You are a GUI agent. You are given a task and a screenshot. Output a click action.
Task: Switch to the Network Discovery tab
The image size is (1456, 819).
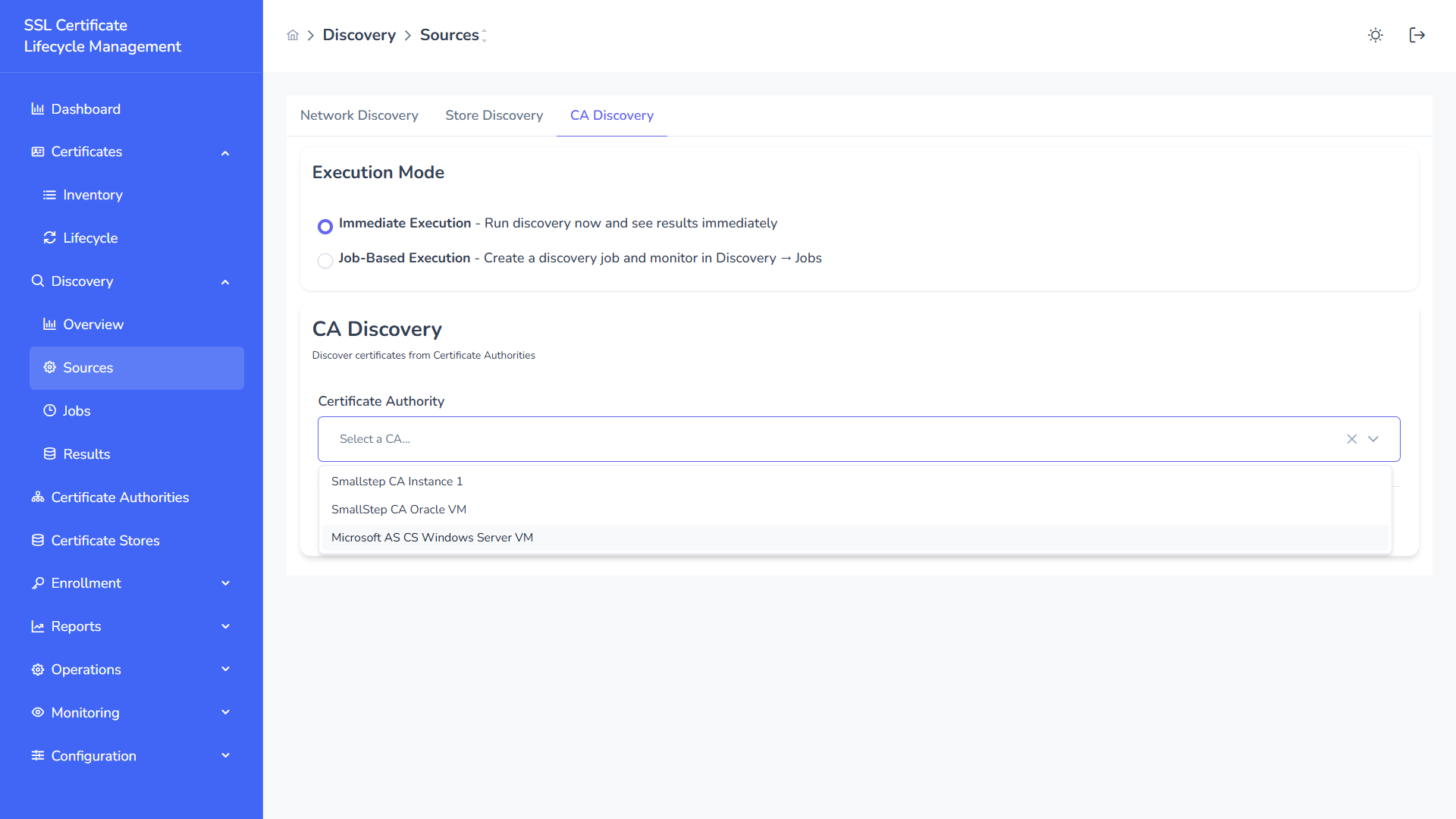[x=359, y=115]
